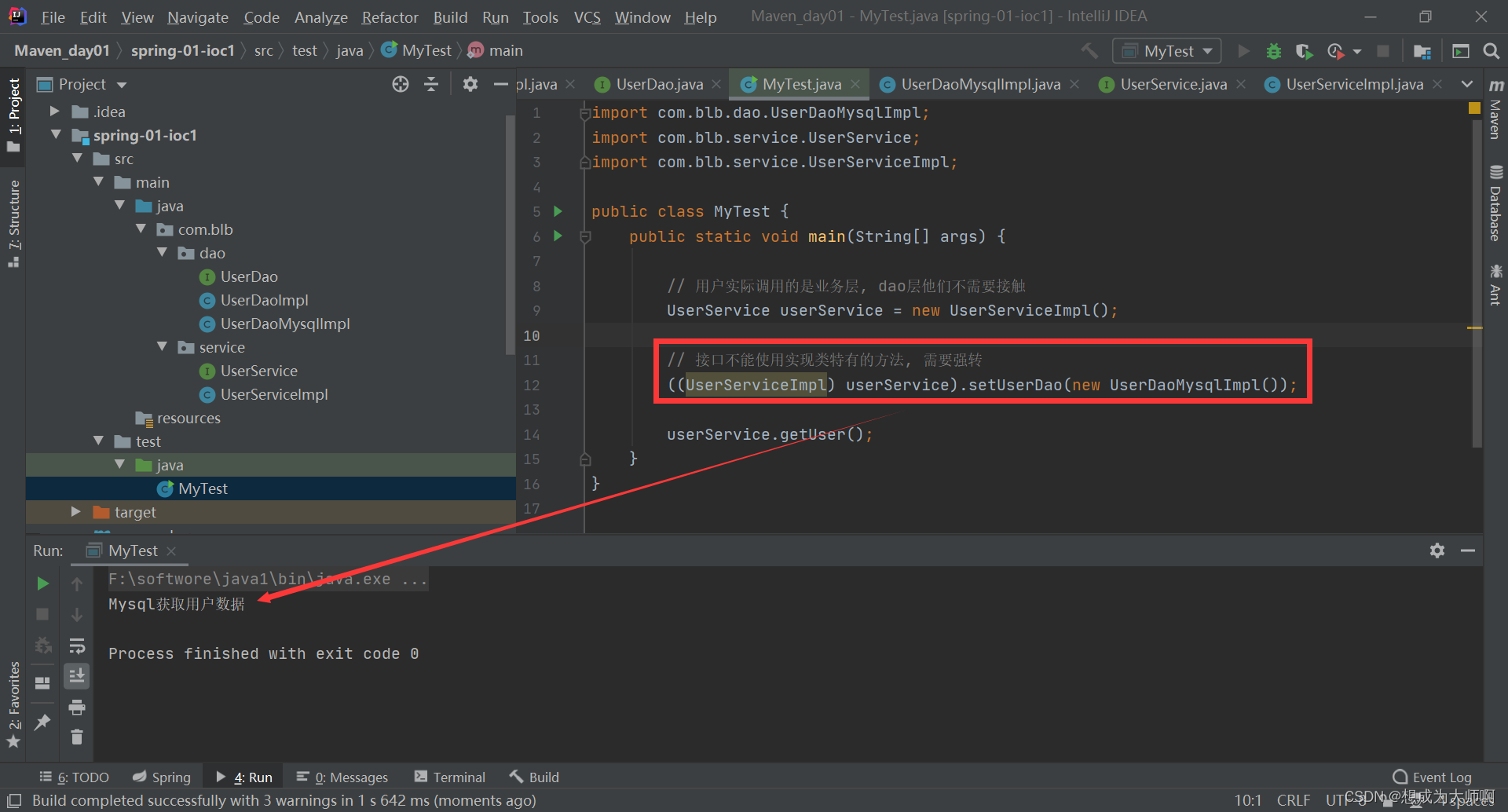Open the Build tool window tab
1508x812 pixels.
pyautogui.click(x=534, y=777)
